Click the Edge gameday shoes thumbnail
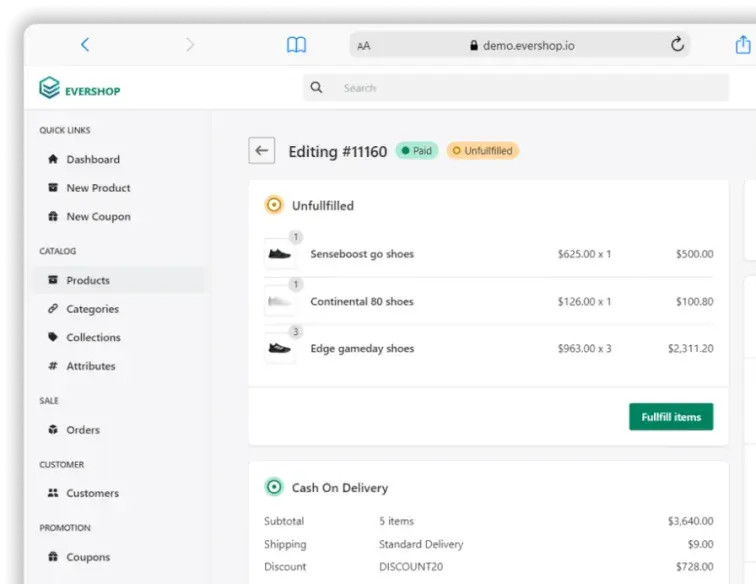Image resolution: width=756 pixels, height=584 pixels. 280,348
